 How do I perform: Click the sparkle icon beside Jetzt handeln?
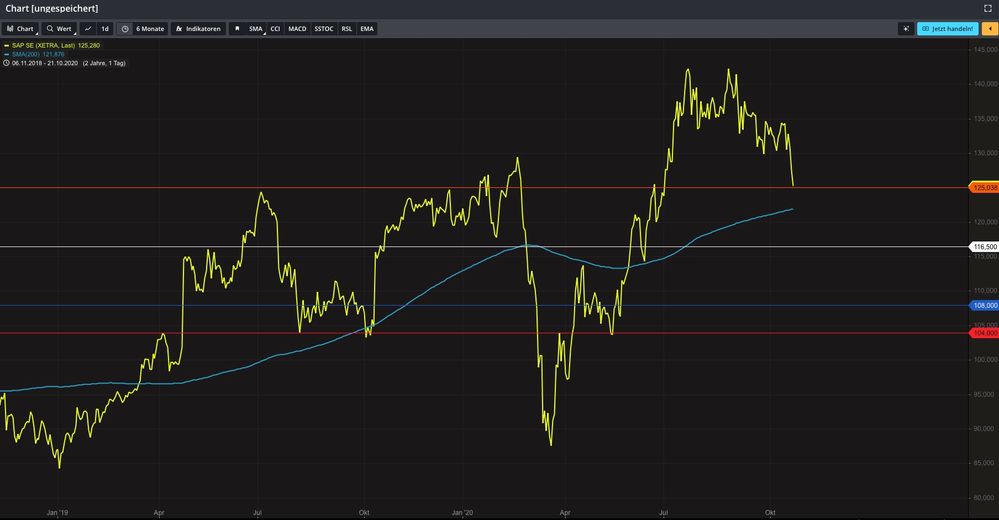tap(905, 29)
